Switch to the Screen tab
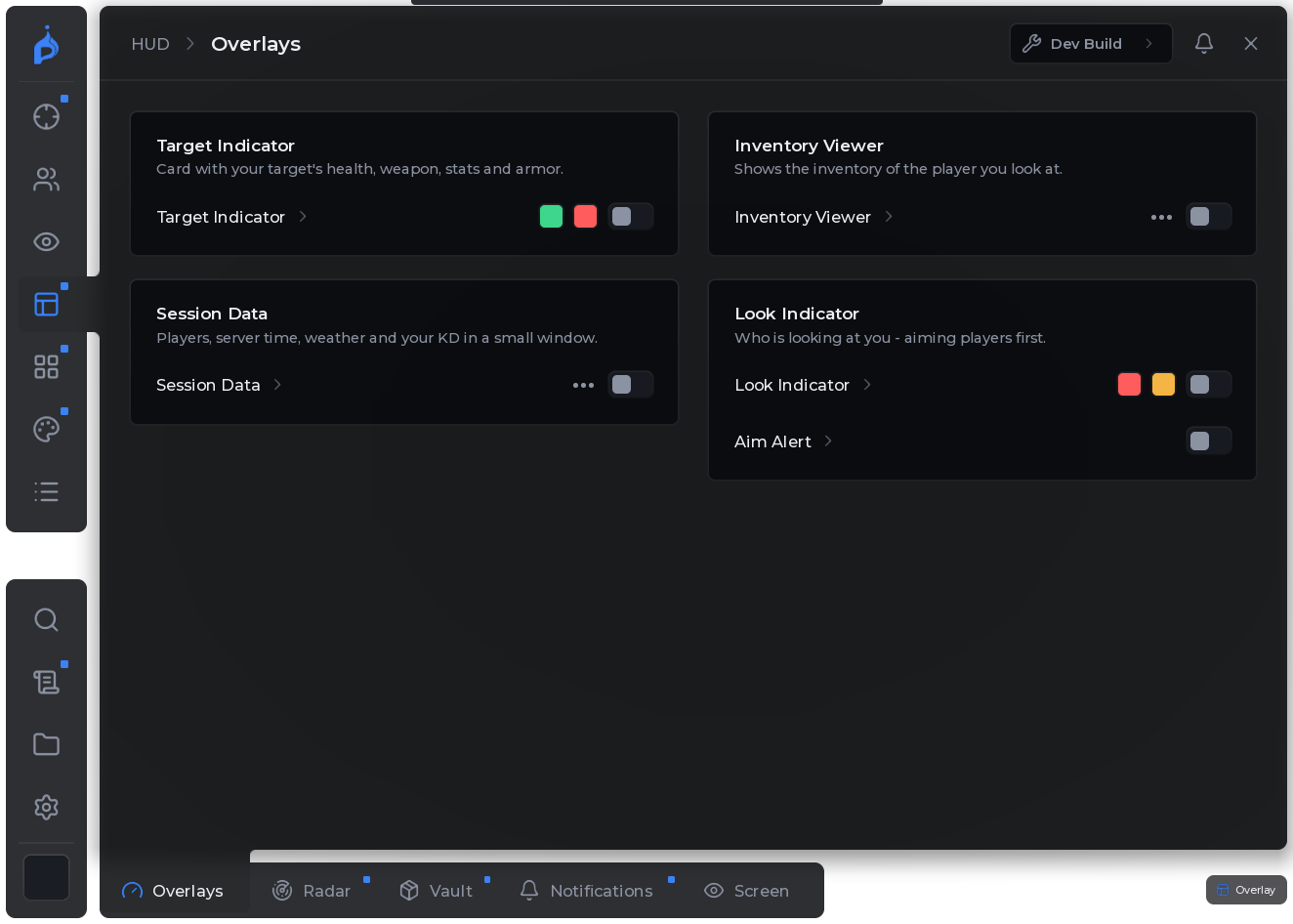Viewport: 1293px width, 924px height. 747,890
